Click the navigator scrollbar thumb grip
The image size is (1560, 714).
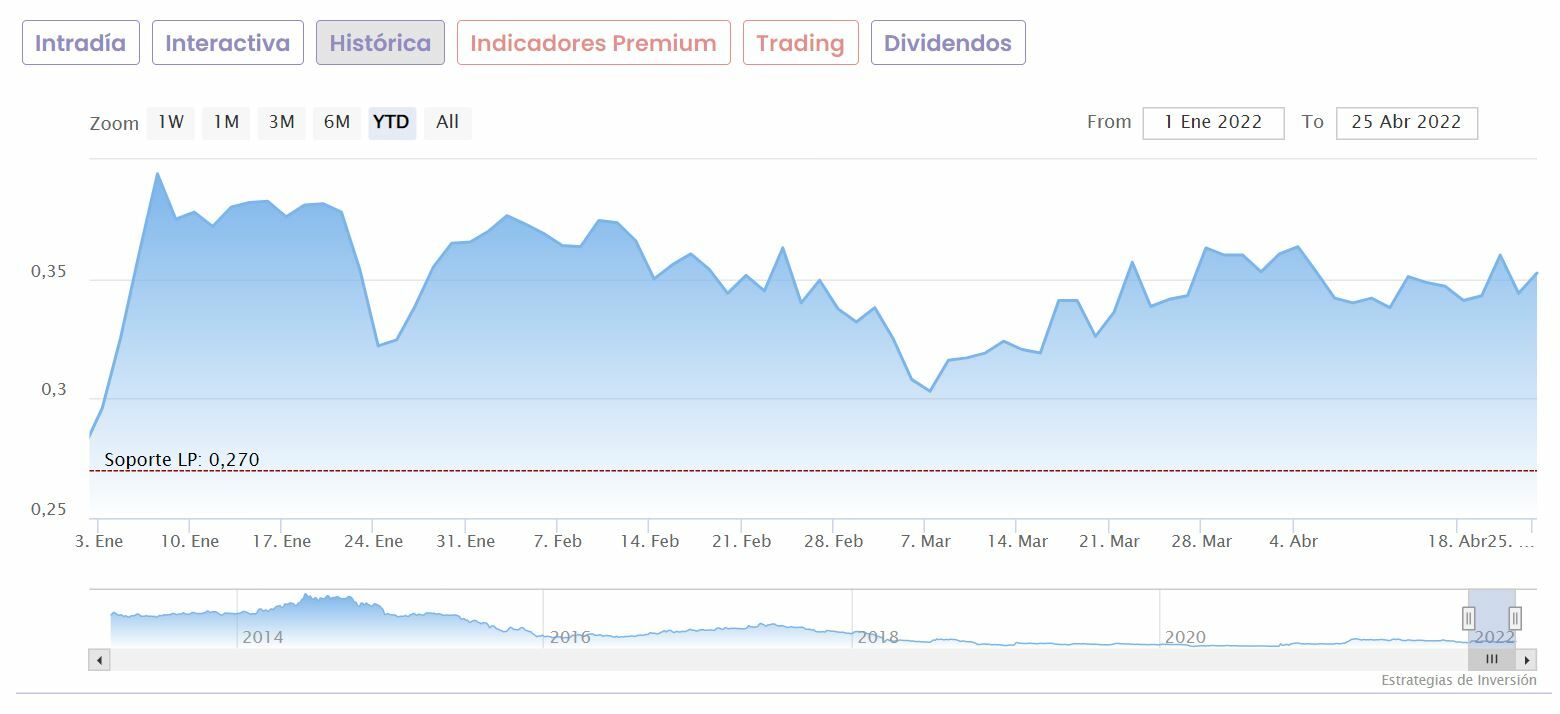(x=1491, y=660)
